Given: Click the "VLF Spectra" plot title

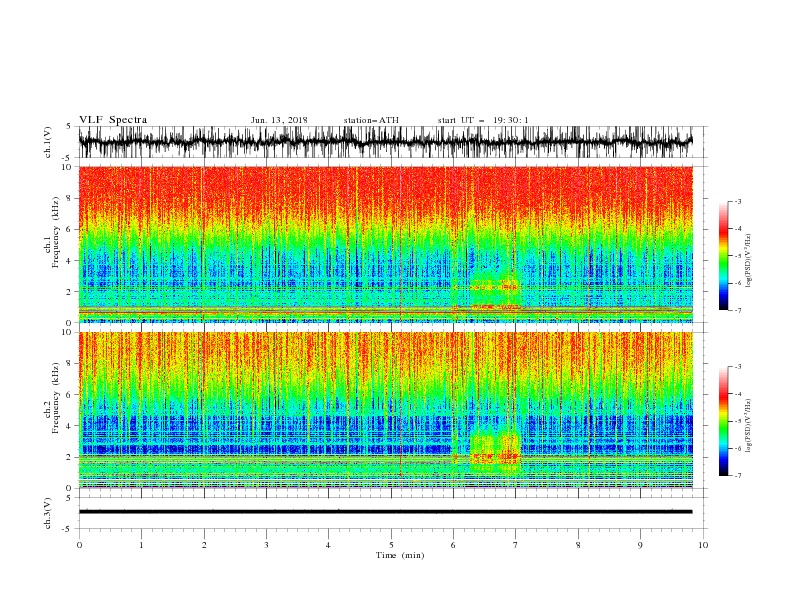Looking at the screenshot, I should click(113, 120).
